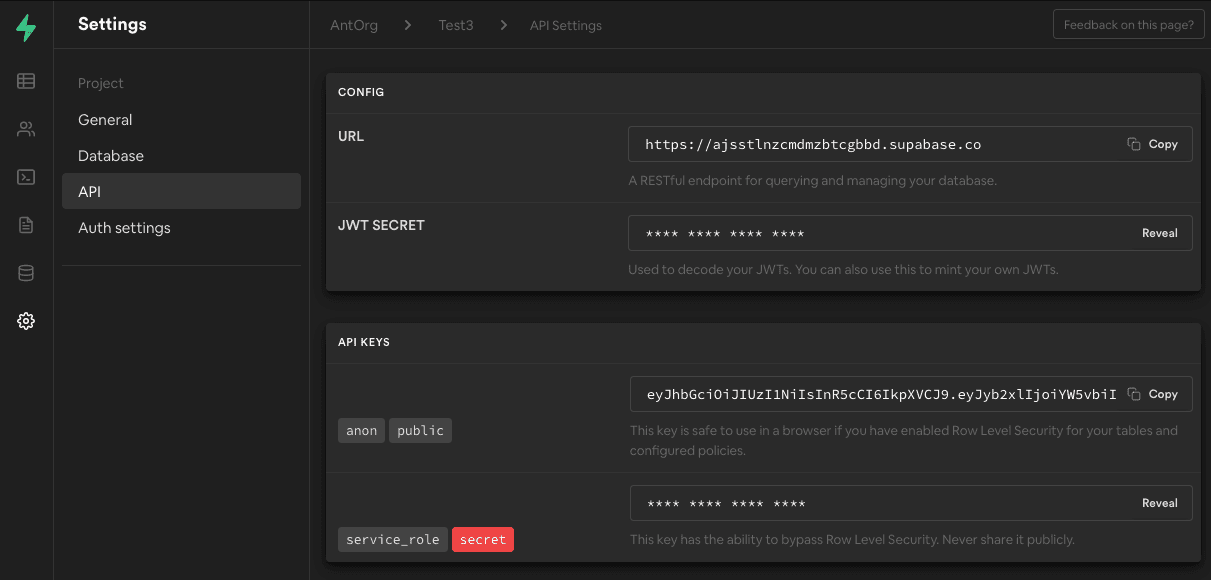
Task: Open the Table editor icon in sidebar
Action: click(26, 81)
